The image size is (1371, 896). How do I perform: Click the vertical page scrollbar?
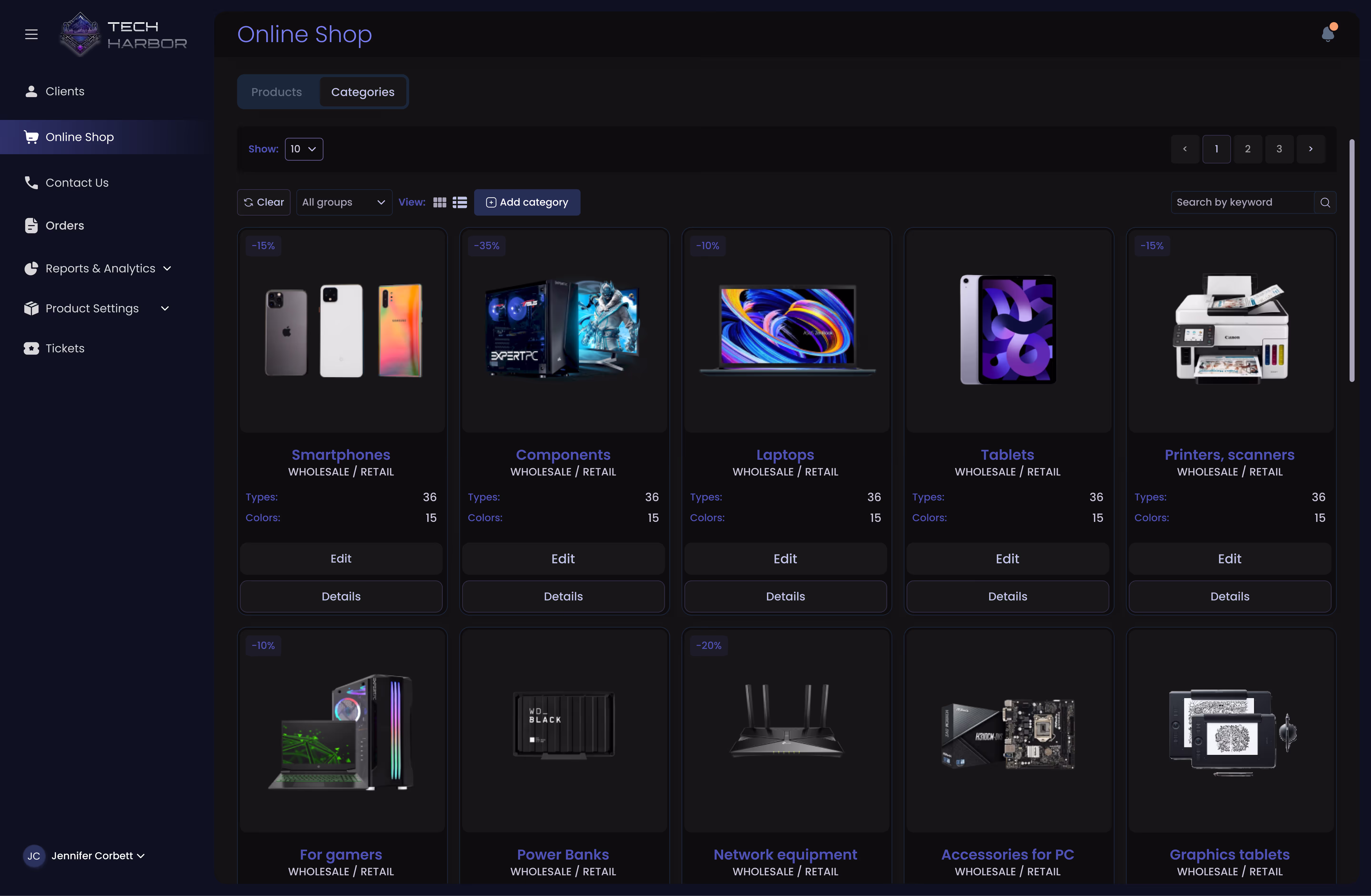coord(1351,260)
